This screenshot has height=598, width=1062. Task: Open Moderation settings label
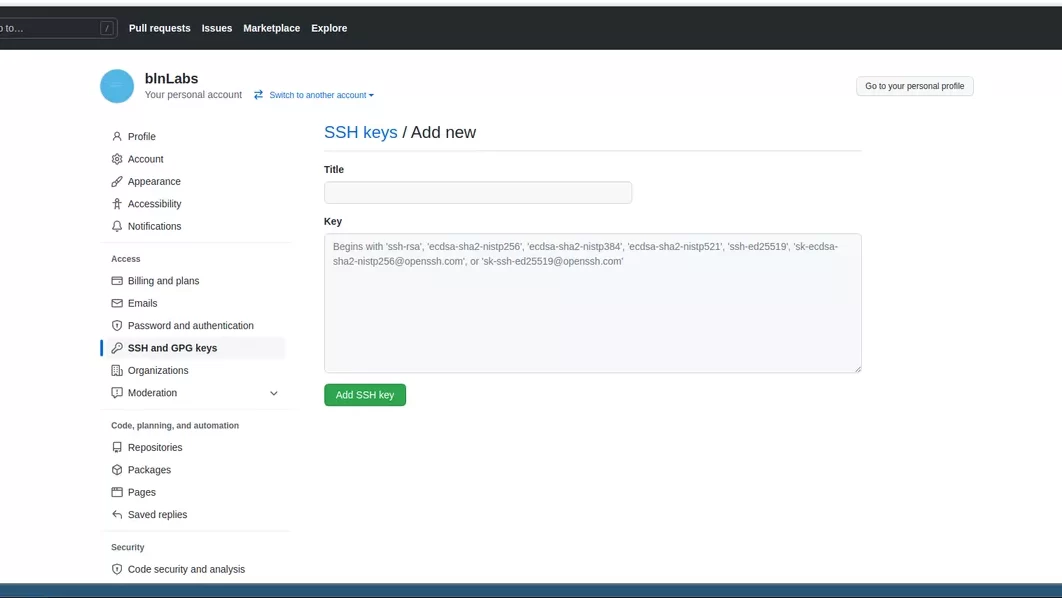(152, 392)
